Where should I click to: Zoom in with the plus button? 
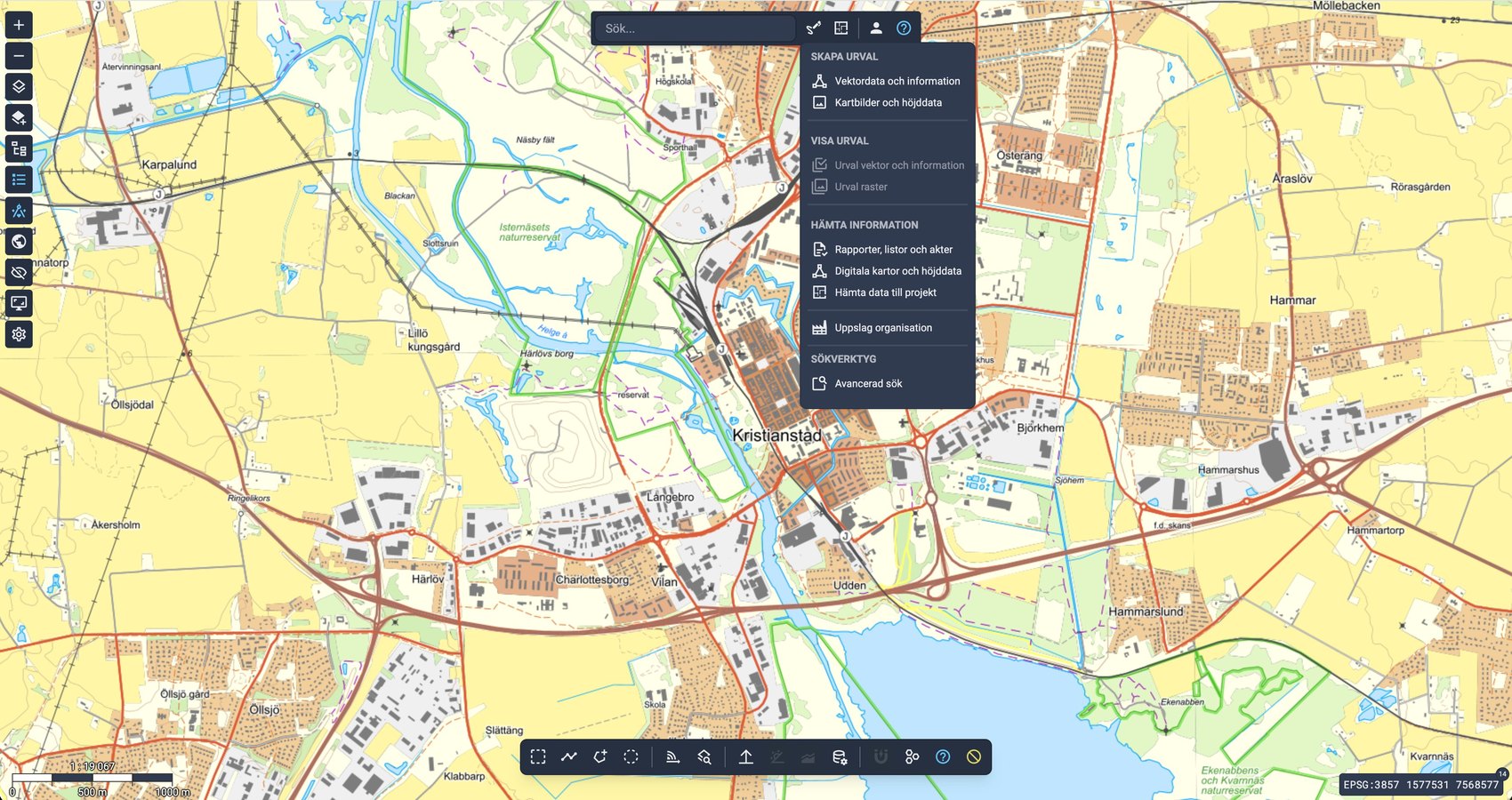coord(19,25)
